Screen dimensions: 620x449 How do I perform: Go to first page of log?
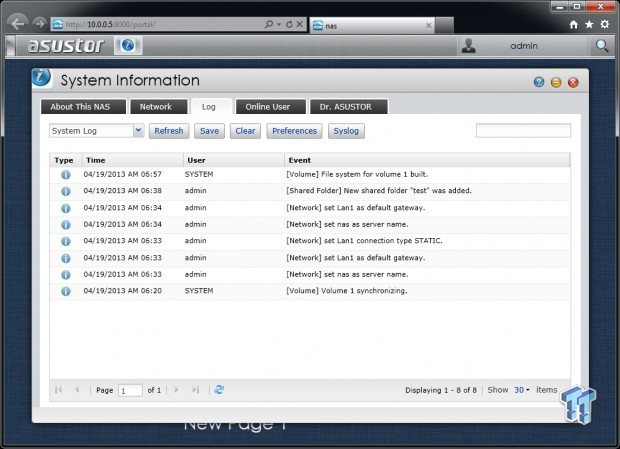click(x=59, y=390)
